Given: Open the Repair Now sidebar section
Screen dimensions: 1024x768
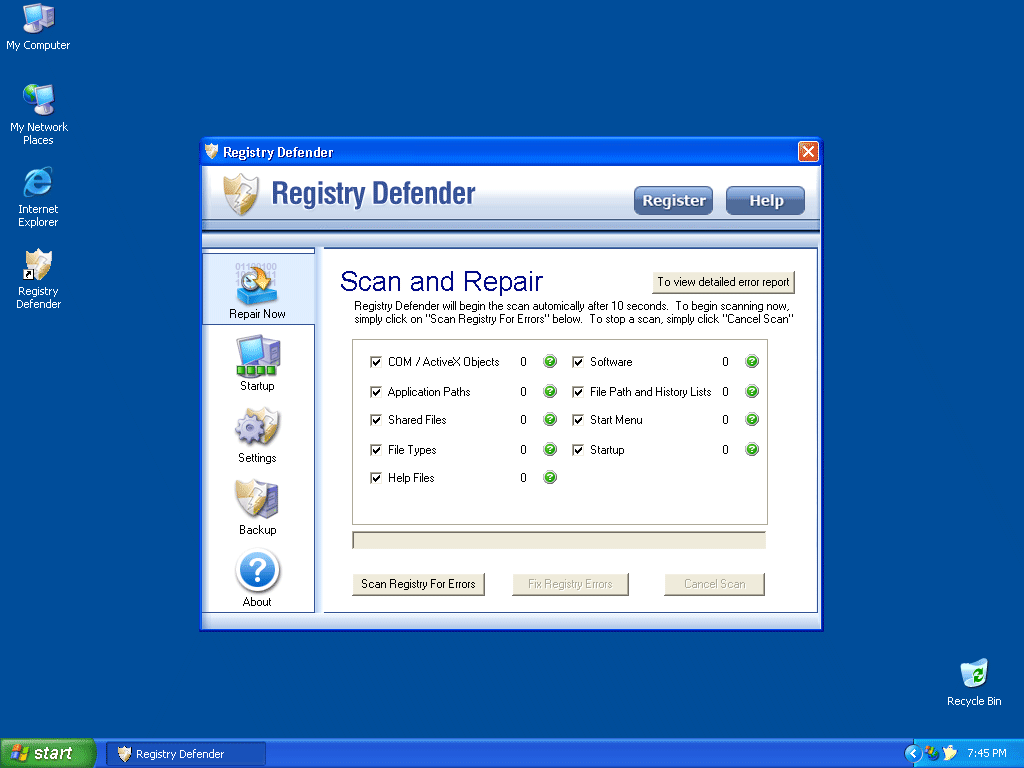Looking at the screenshot, I should click(257, 289).
